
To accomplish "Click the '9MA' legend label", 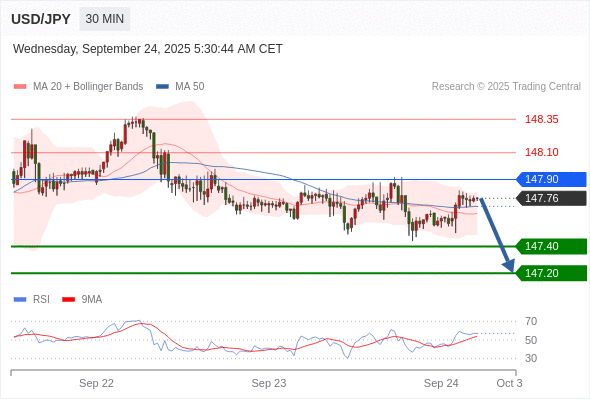I will [92, 300].
